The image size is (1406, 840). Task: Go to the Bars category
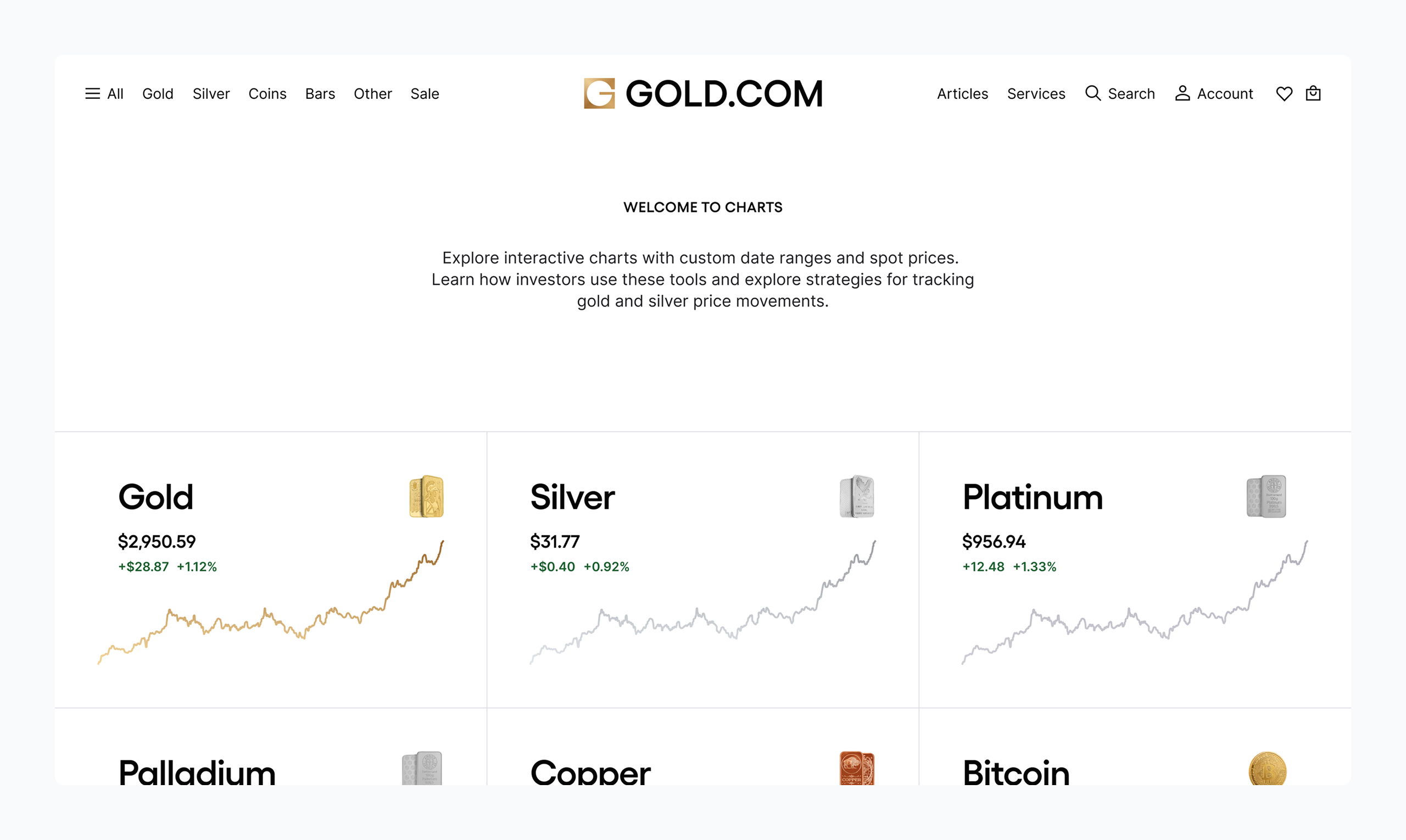(320, 93)
